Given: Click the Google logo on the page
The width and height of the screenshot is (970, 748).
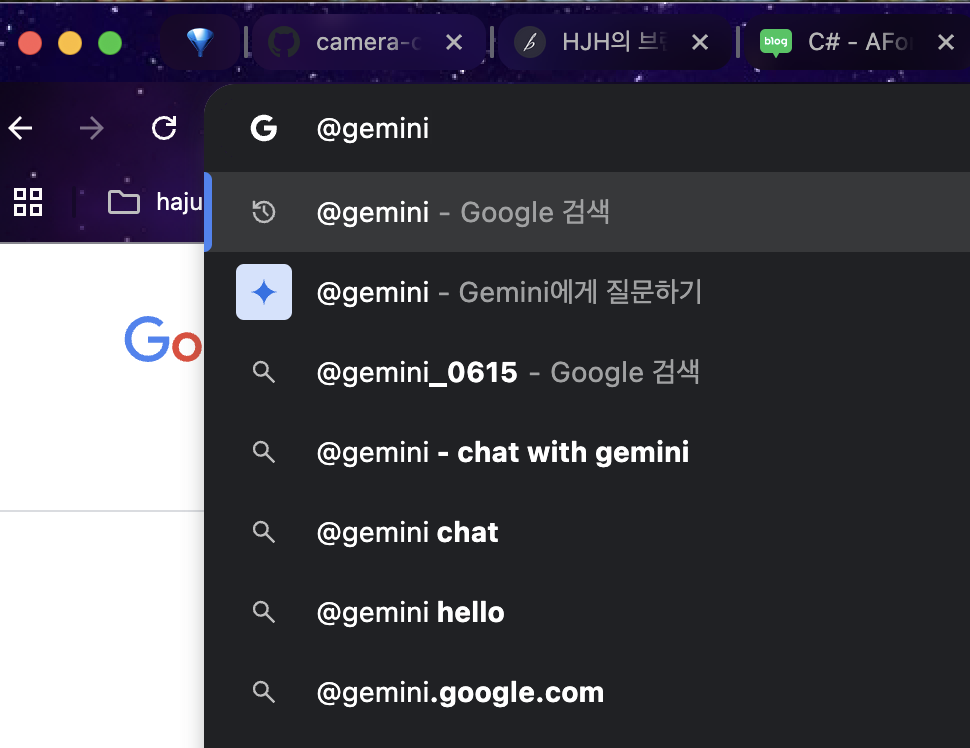Looking at the screenshot, I should (164, 340).
